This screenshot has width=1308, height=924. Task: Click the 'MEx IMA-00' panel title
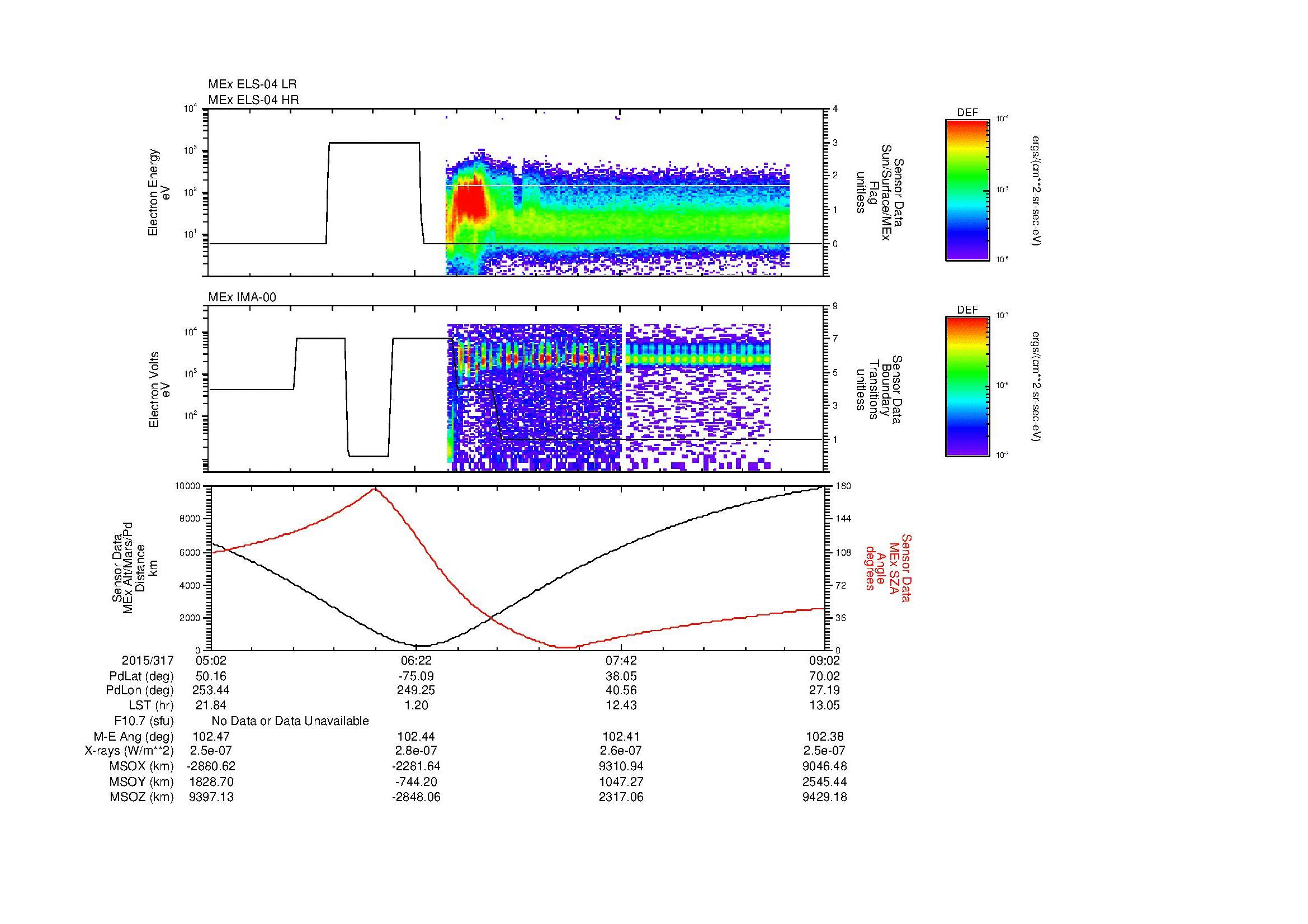pyautogui.click(x=242, y=297)
